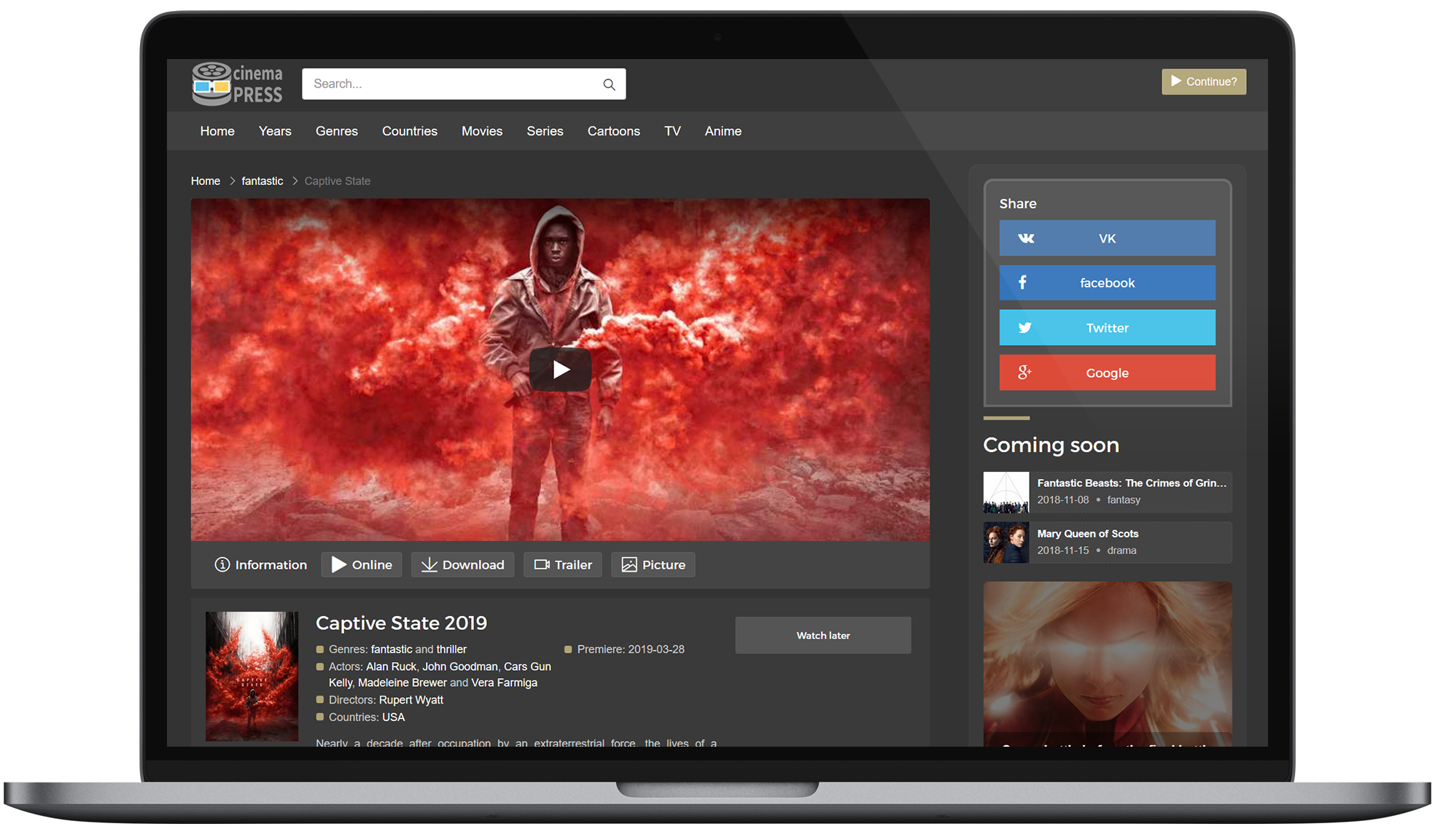1435x840 pixels.
Task: Share on Twitter
Action: (1106, 328)
